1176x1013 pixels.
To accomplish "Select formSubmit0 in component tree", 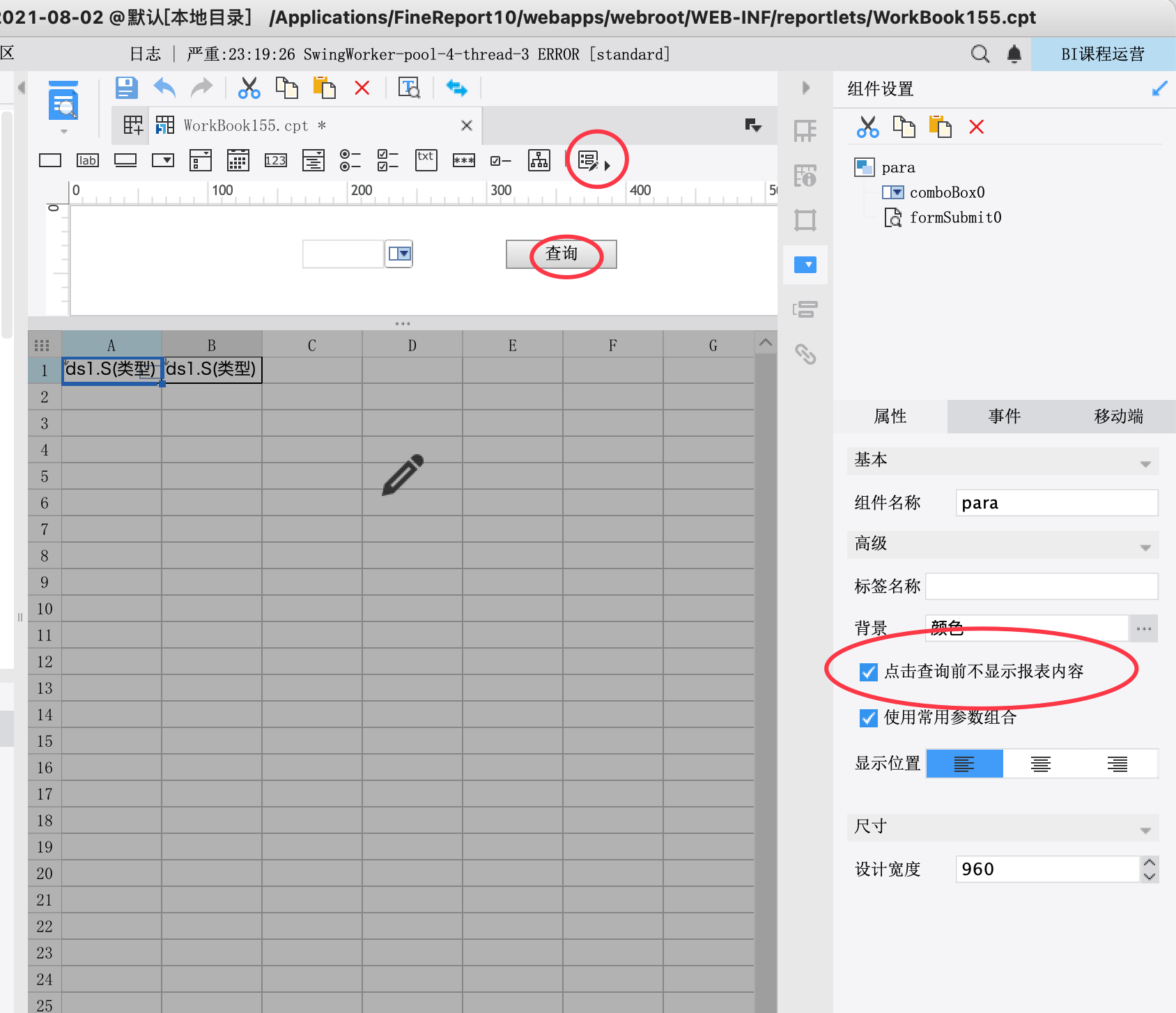I will 955,217.
